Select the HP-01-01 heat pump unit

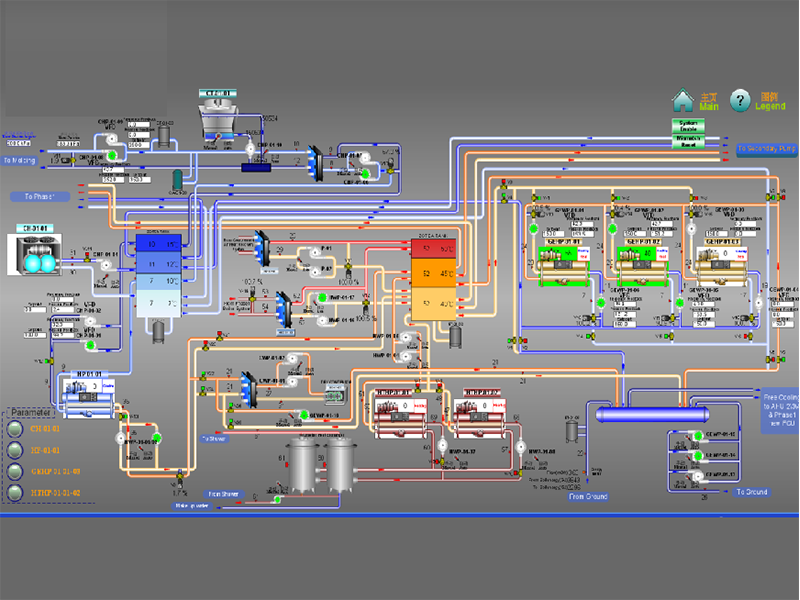point(88,398)
